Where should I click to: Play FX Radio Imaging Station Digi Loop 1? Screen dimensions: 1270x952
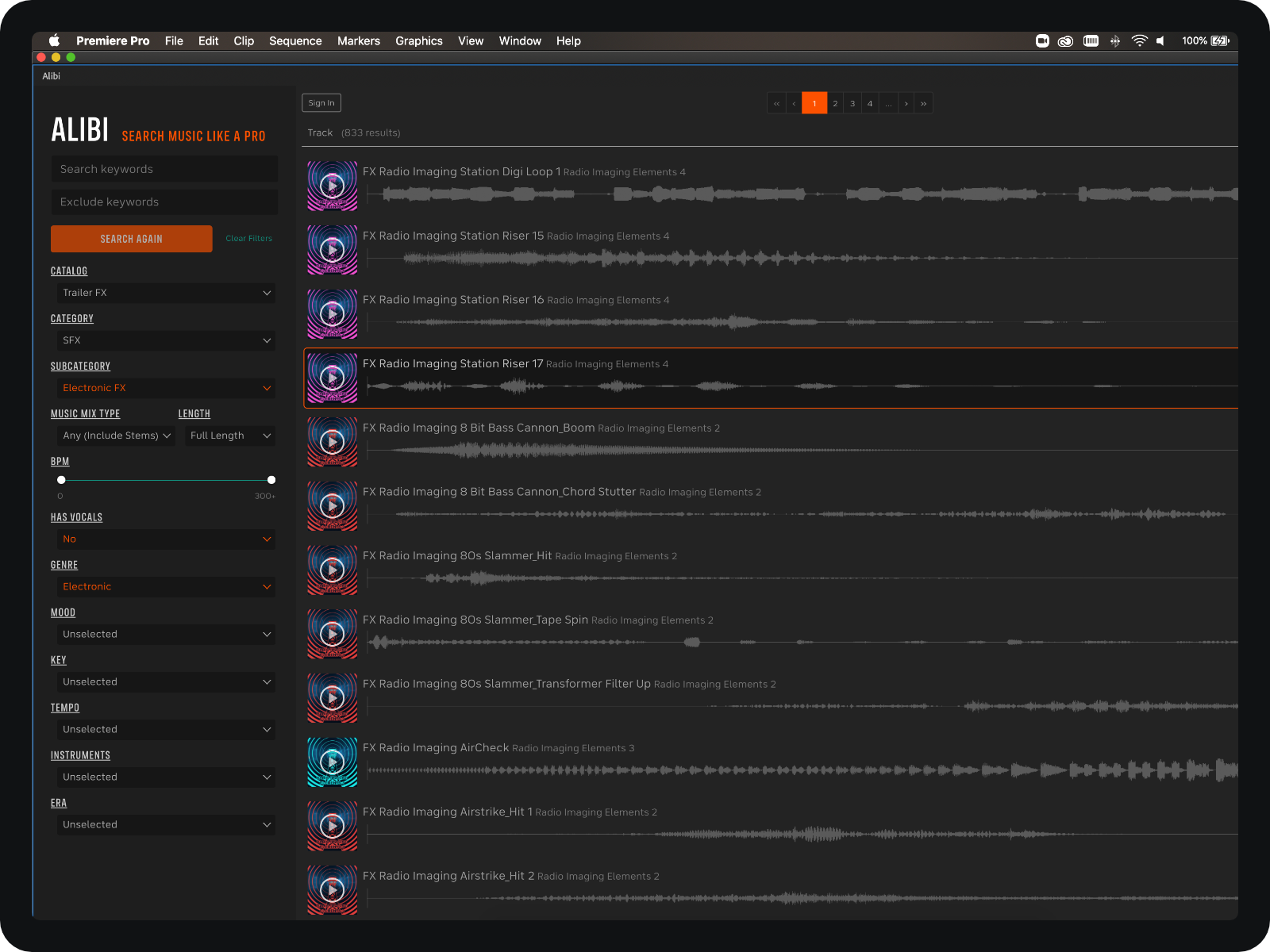[x=333, y=186]
